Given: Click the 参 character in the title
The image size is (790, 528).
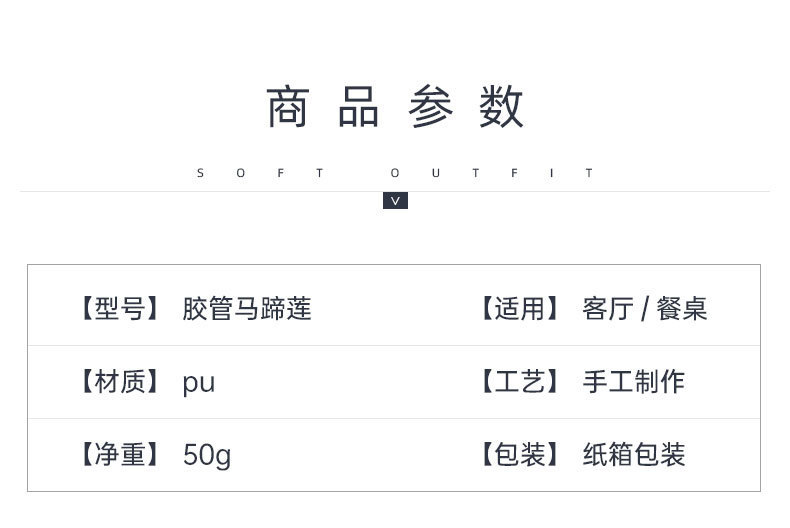Looking at the screenshot, I should pyautogui.click(x=431, y=107).
